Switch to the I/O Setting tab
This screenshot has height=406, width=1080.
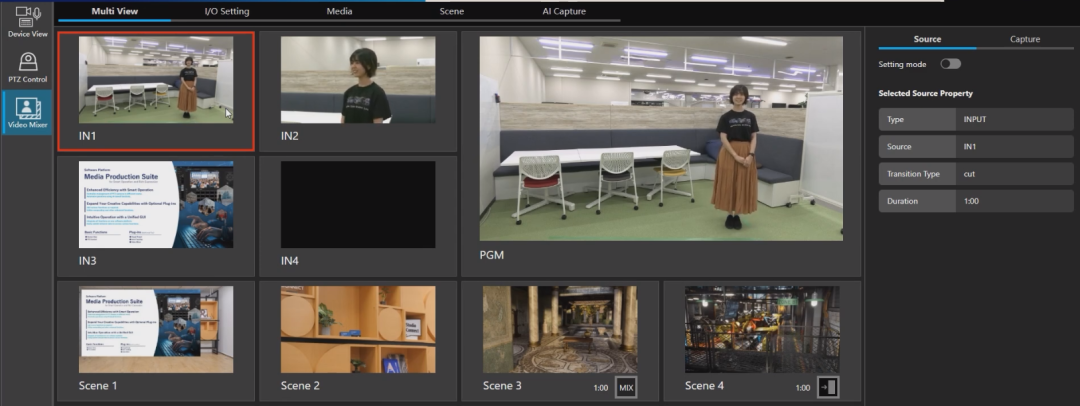226,12
